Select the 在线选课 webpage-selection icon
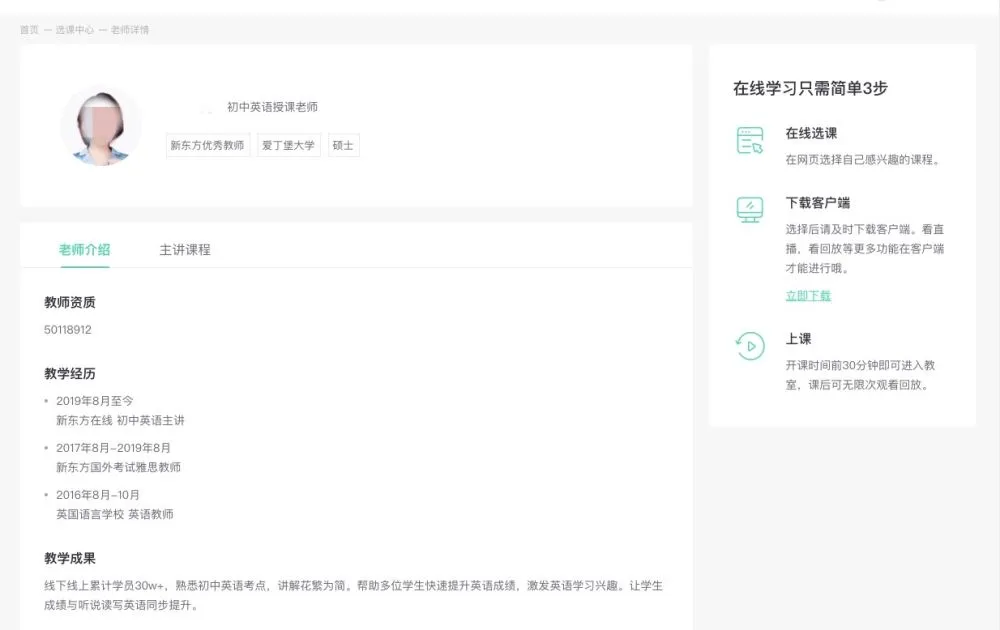The height and width of the screenshot is (630, 1000). point(749,141)
